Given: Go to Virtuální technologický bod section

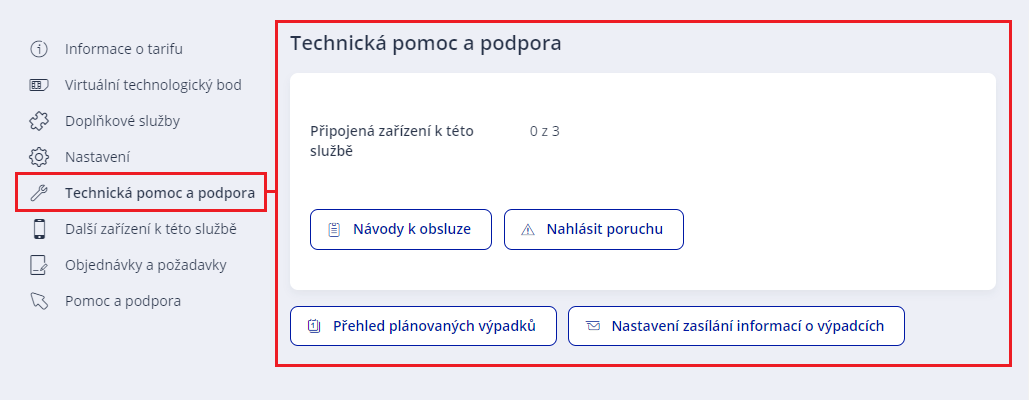Looking at the screenshot, I should pos(153,85).
